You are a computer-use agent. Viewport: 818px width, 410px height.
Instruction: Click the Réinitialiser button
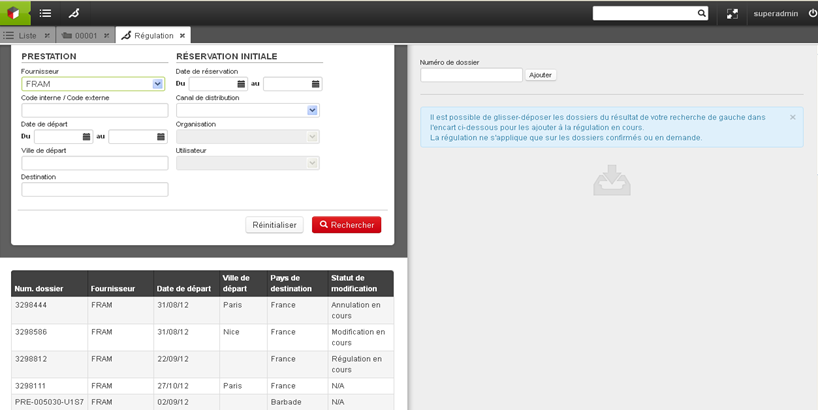[274, 225]
